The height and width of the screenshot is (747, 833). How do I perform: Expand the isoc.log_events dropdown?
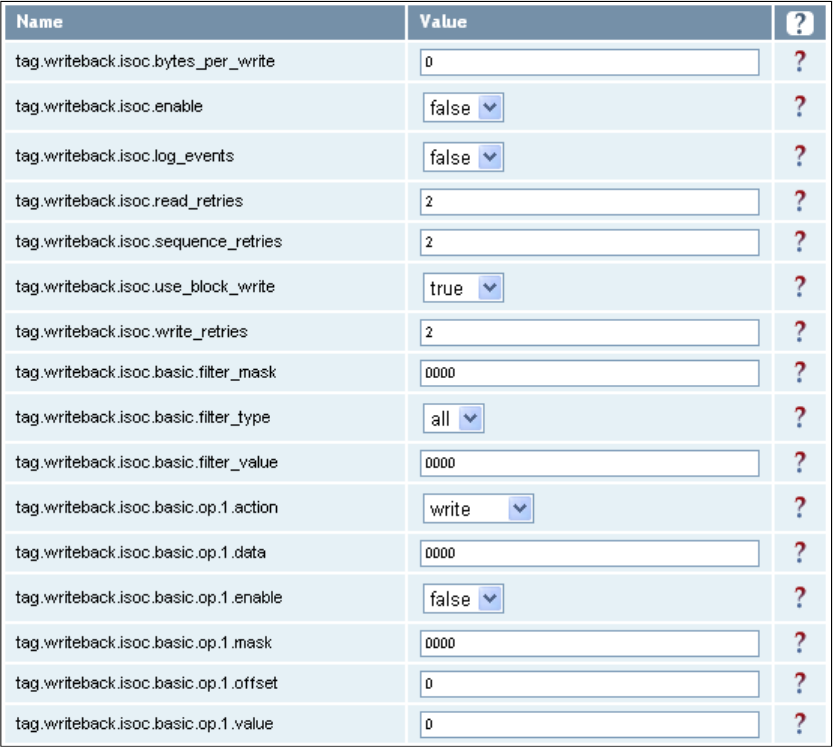[463, 157]
